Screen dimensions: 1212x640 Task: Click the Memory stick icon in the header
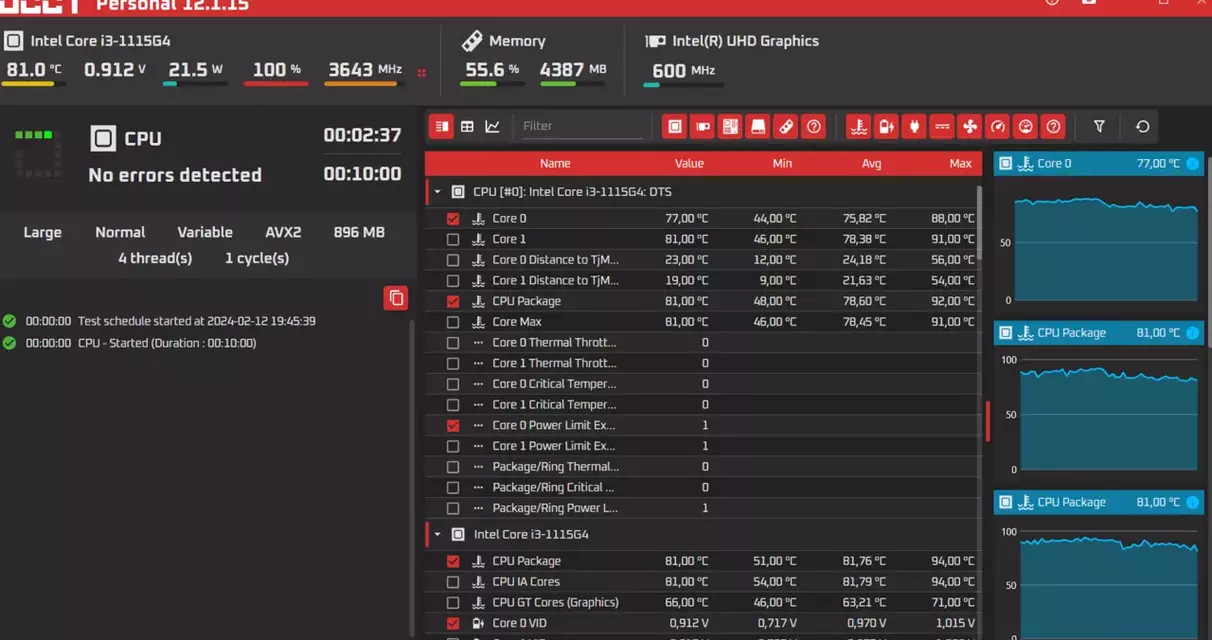coord(471,41)
